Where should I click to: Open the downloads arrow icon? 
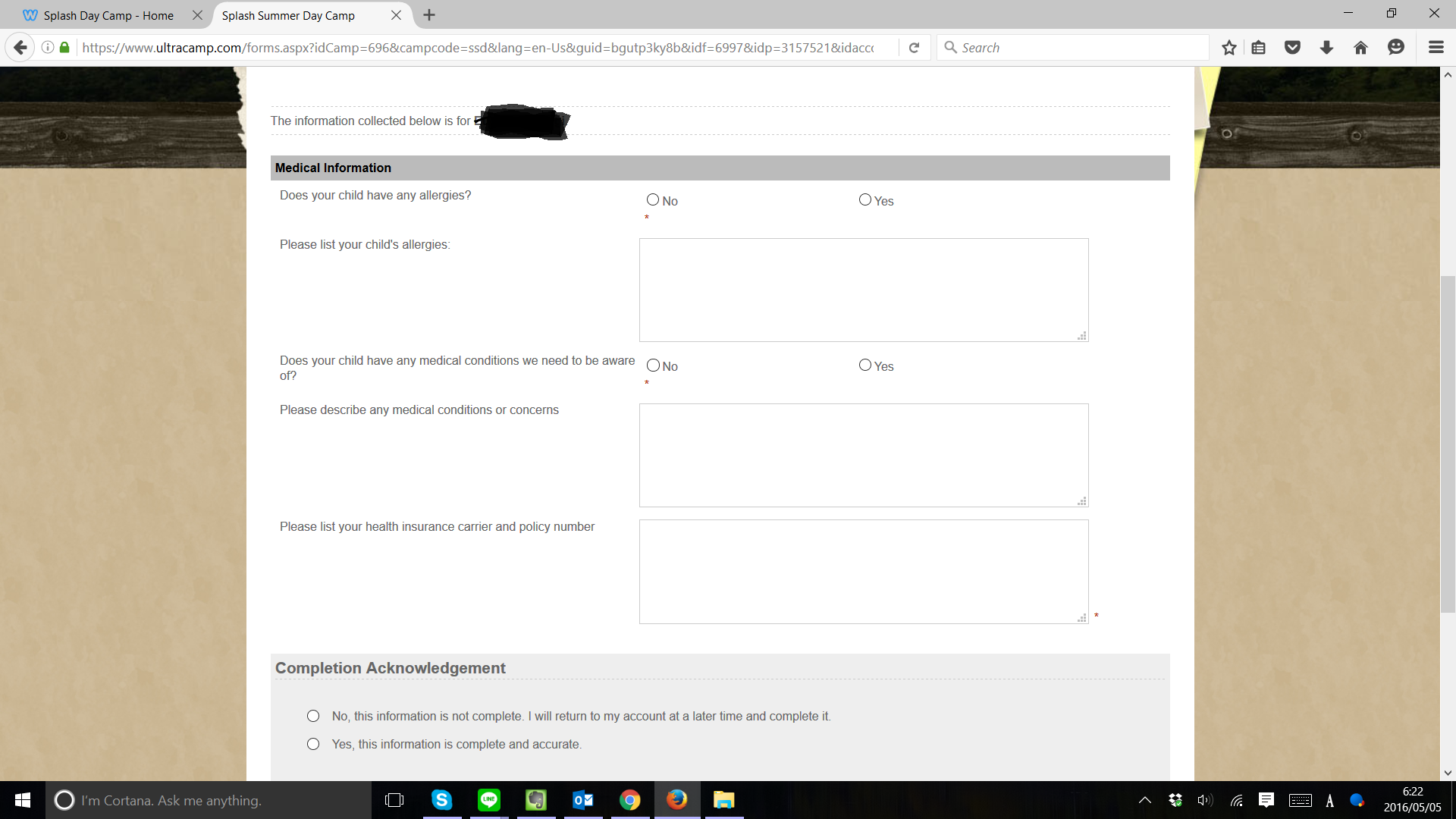click(x=1326, y=48)
